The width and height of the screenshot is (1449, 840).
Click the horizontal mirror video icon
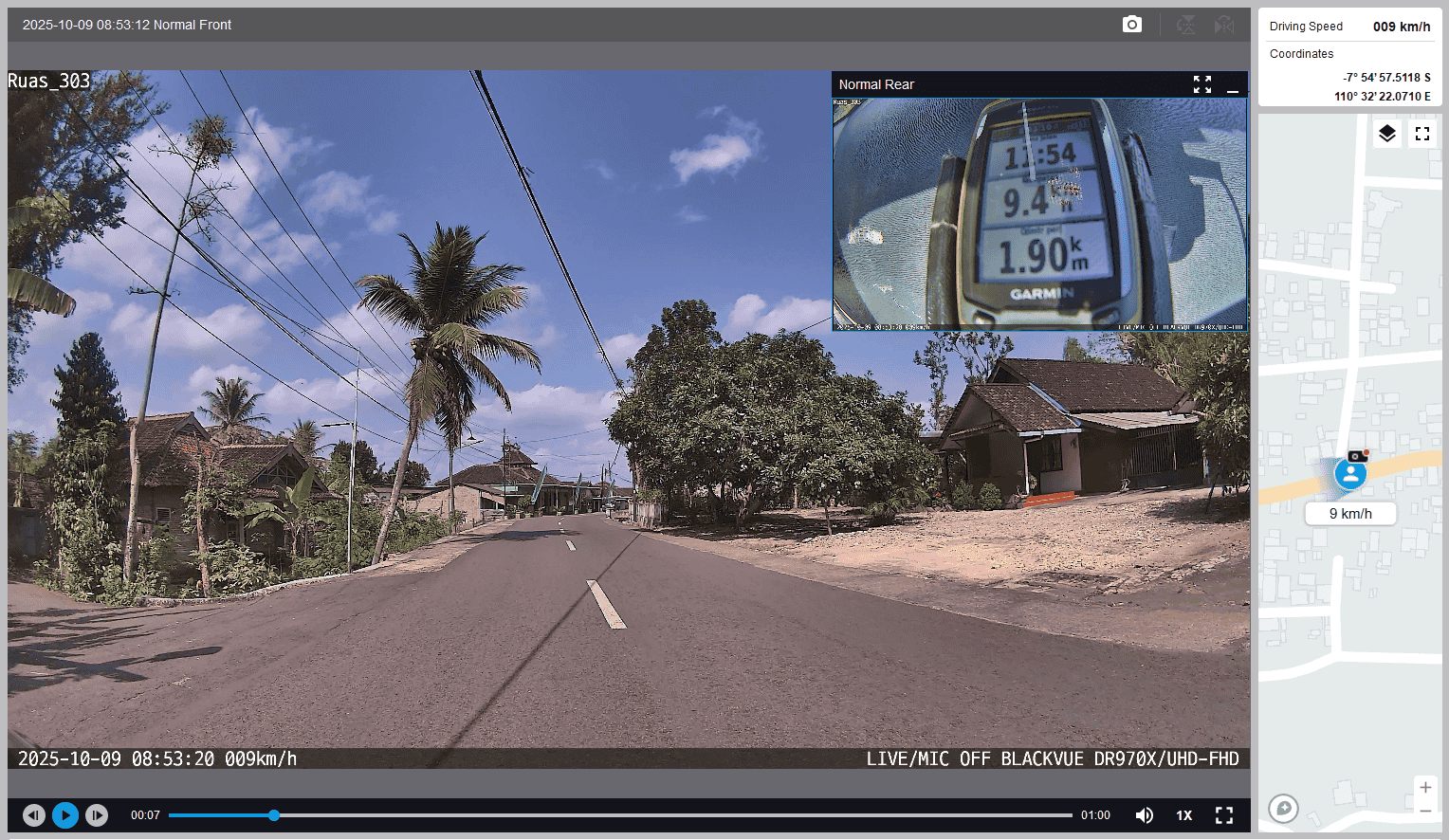(x=1224, y=25)
